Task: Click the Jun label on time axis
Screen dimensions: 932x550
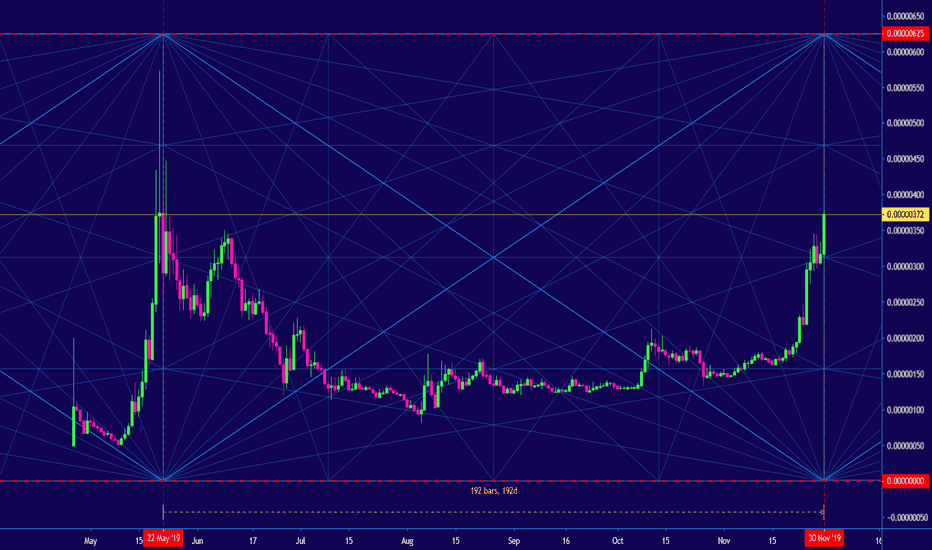Action: (197, 541)
